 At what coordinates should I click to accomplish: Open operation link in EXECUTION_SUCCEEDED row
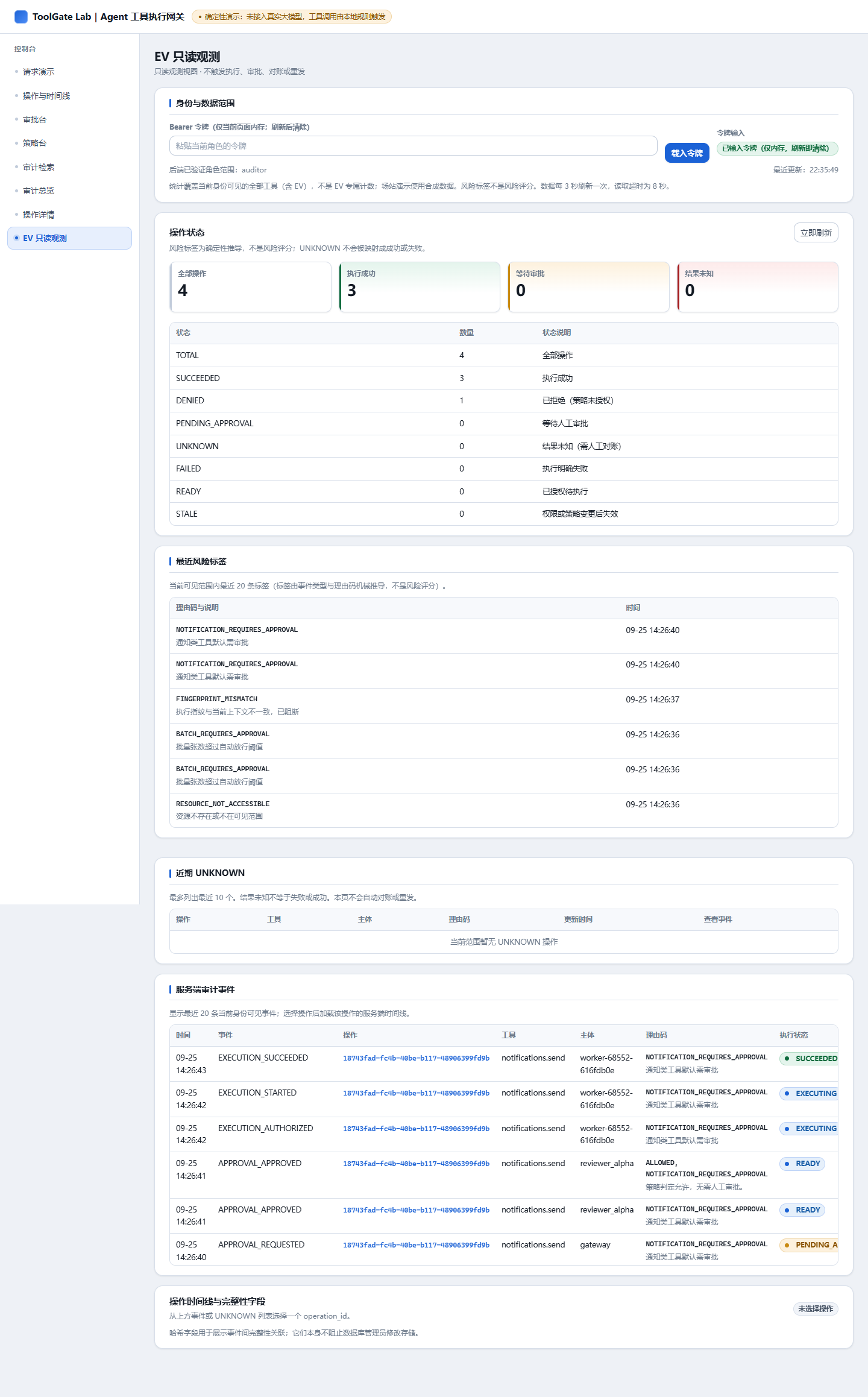point(416,1058)
